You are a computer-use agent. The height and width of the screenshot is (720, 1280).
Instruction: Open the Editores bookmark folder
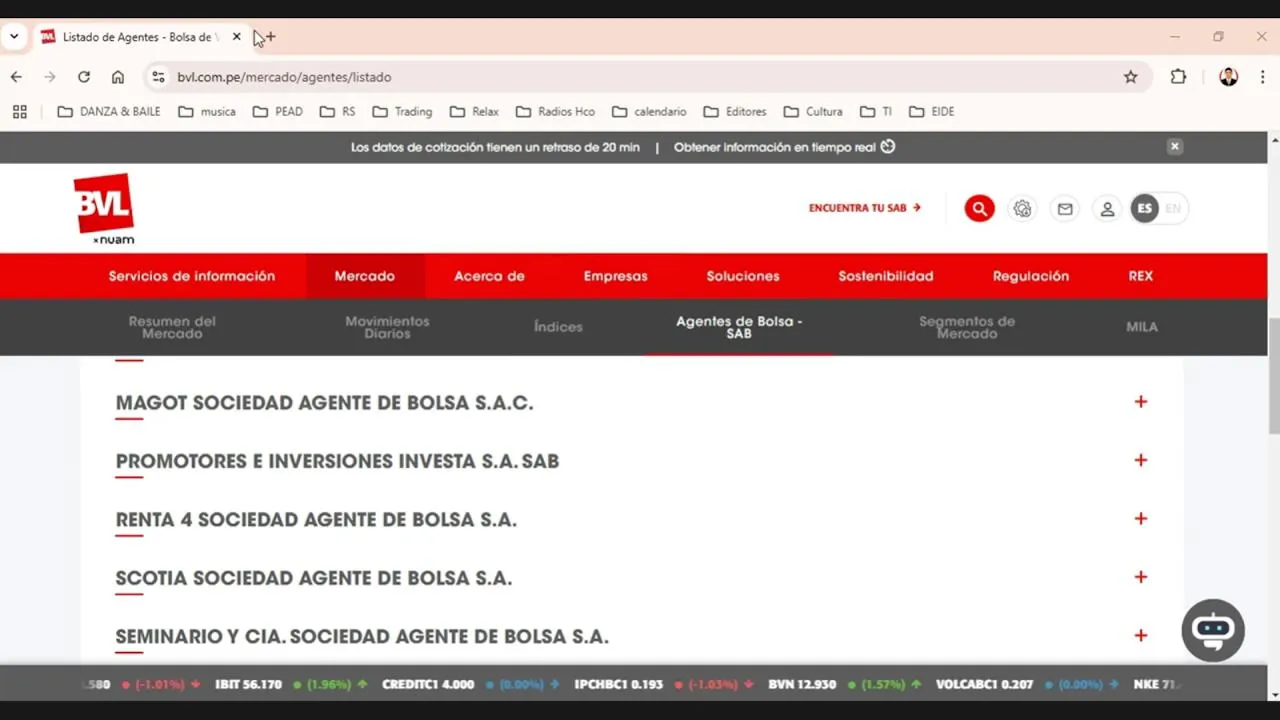click(735, 112)
